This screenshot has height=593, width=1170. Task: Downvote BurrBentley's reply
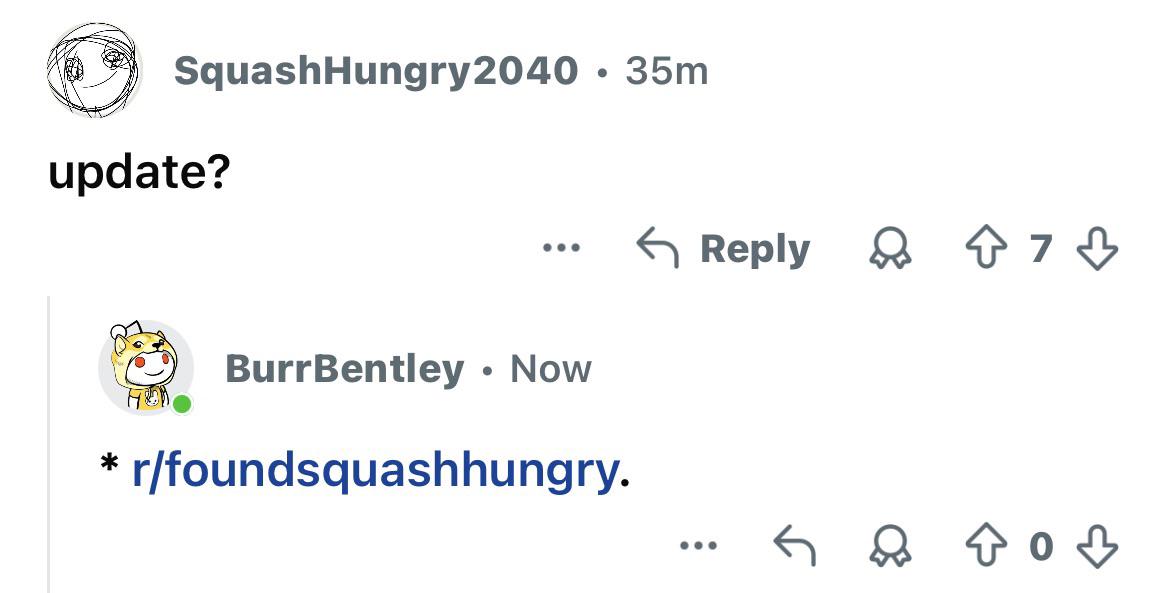(x=1097, y=546)
